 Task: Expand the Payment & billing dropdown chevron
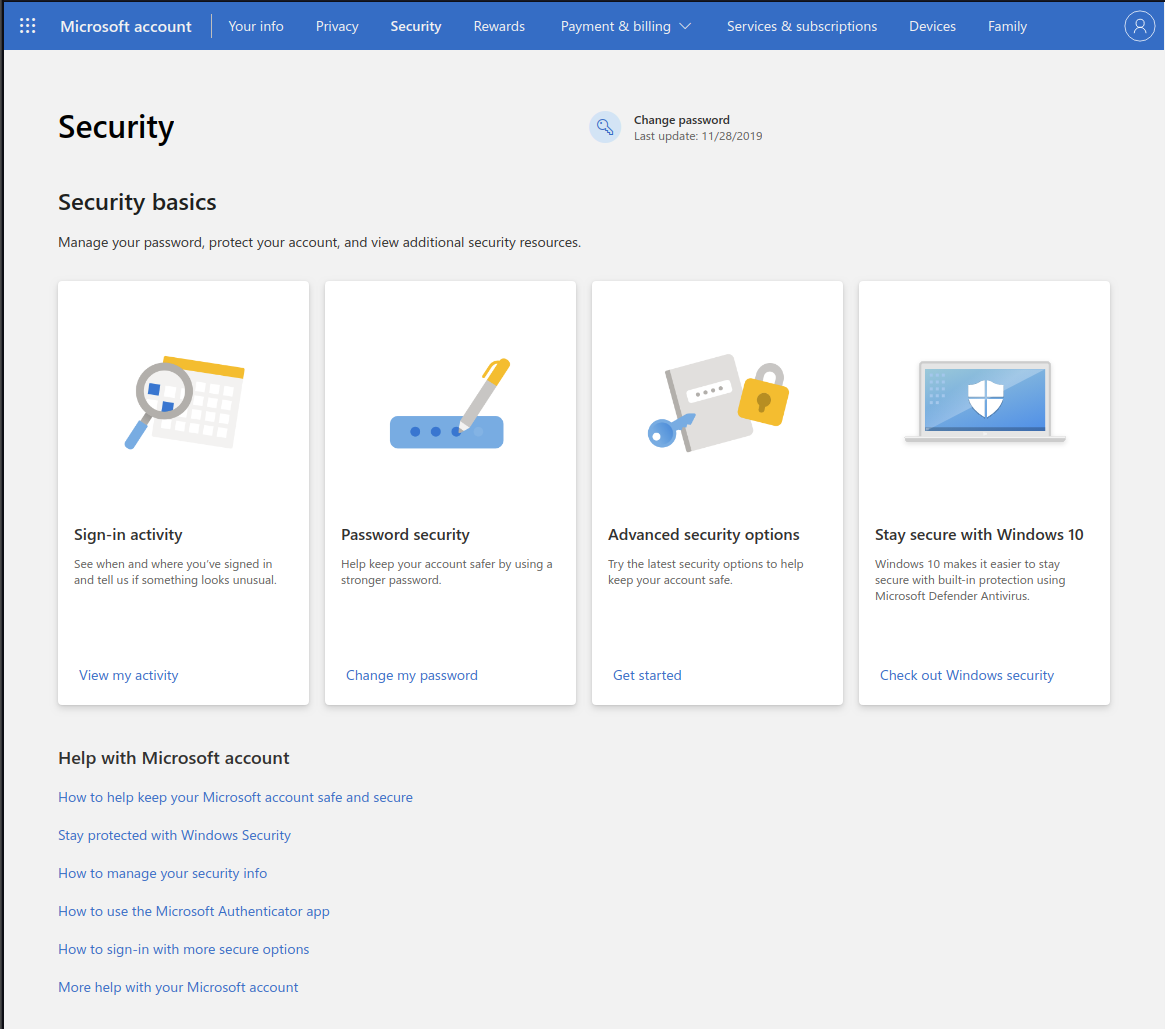point(686,26)
